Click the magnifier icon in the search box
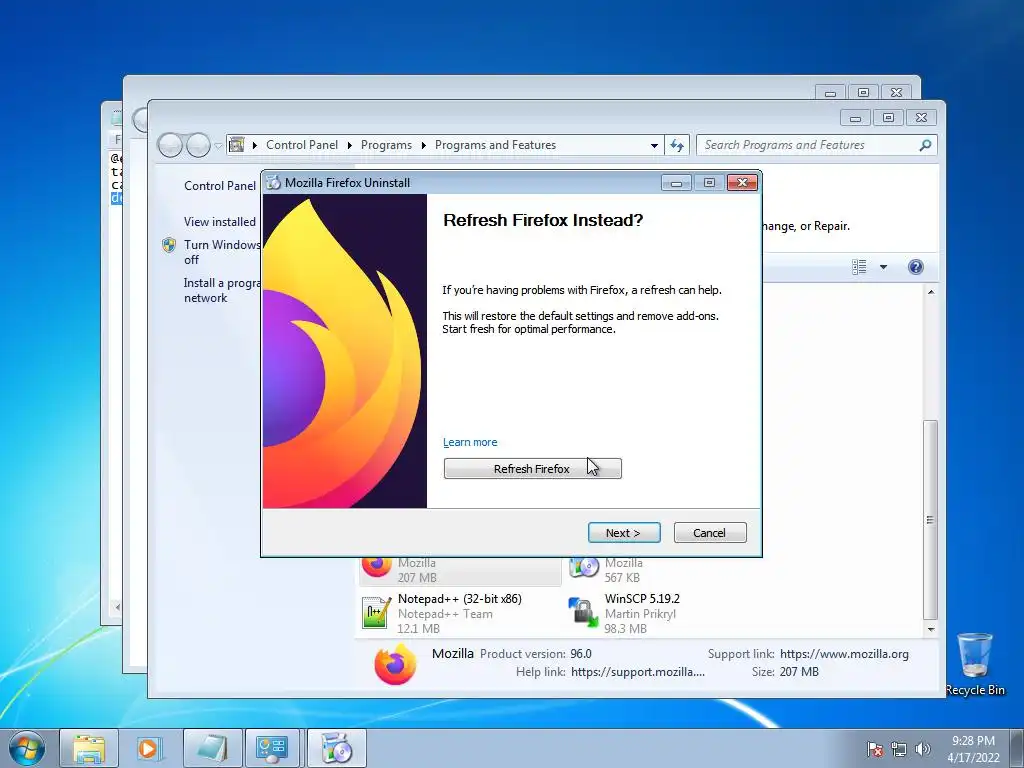This screenshot has height=768, width=1024. coord(925,145)
